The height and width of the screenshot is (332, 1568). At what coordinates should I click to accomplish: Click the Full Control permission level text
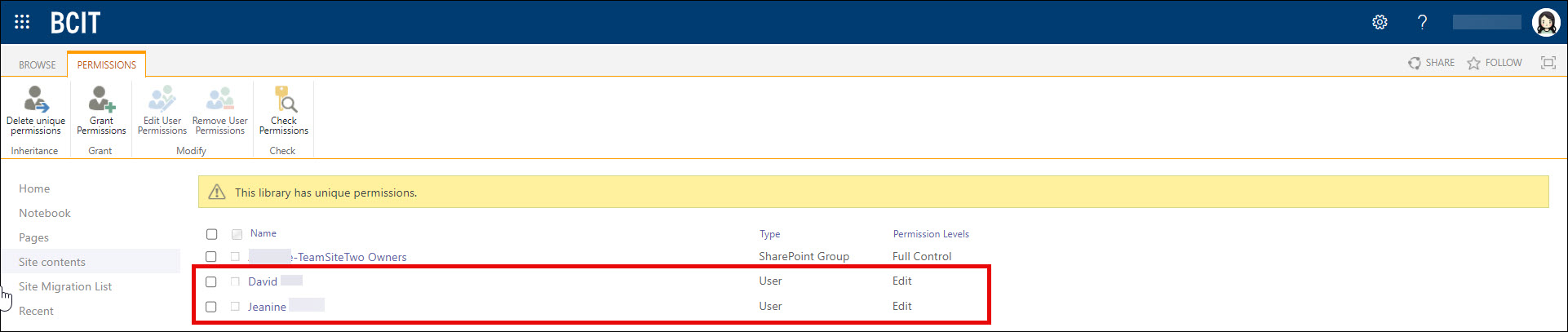click(922, 256)
